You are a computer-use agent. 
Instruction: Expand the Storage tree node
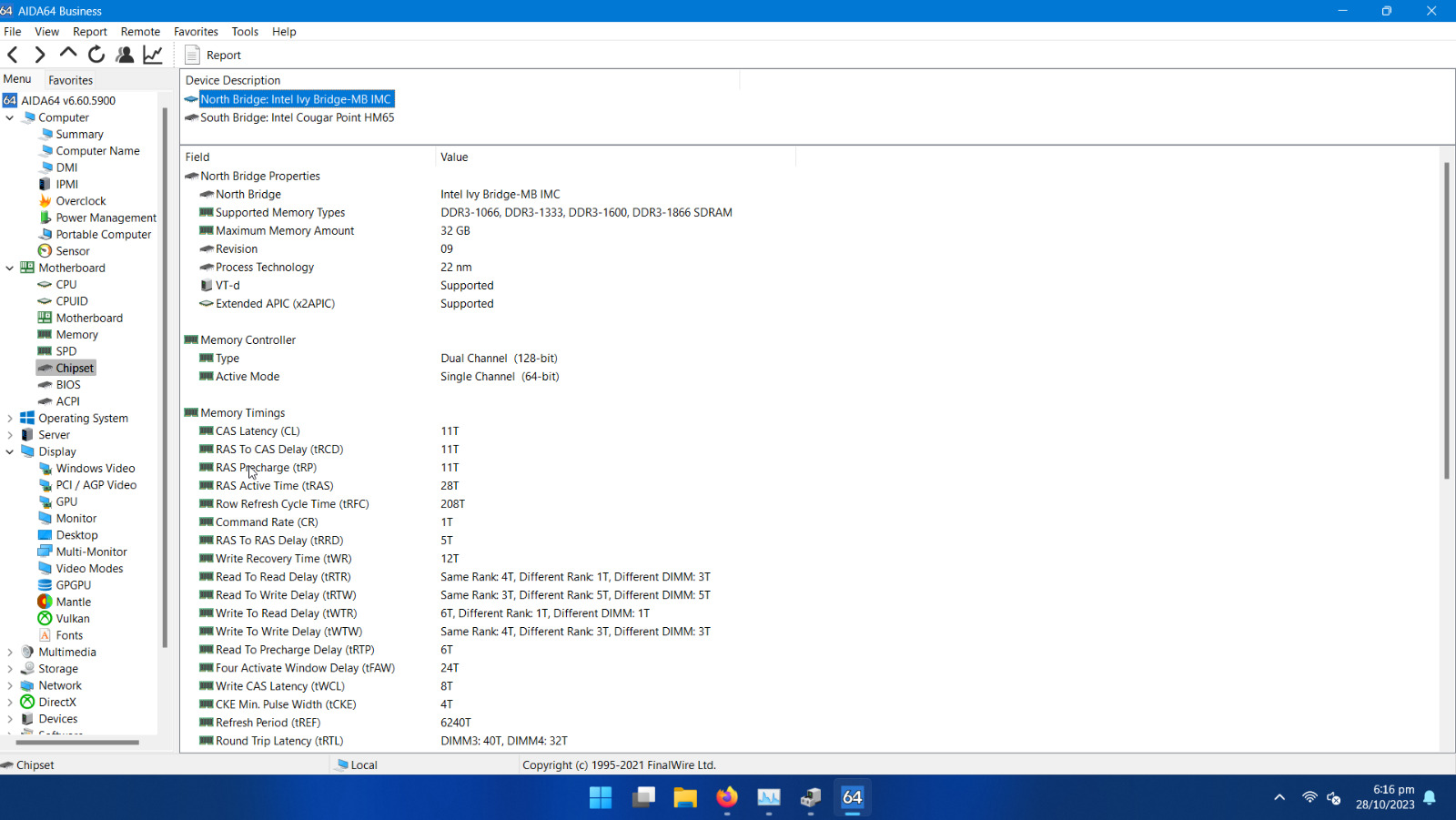10,669
